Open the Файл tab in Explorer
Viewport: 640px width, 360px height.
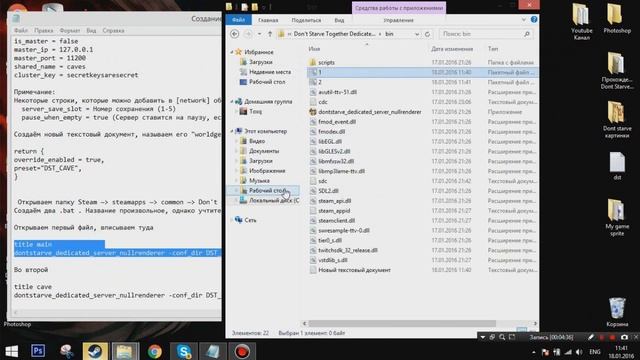pos(238,20)
